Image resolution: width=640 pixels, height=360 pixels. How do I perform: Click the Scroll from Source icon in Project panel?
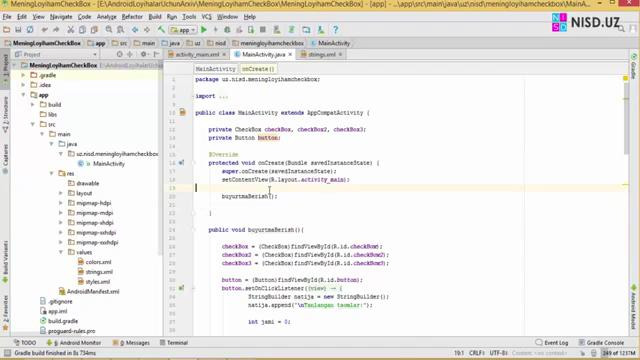pos(120,54)
